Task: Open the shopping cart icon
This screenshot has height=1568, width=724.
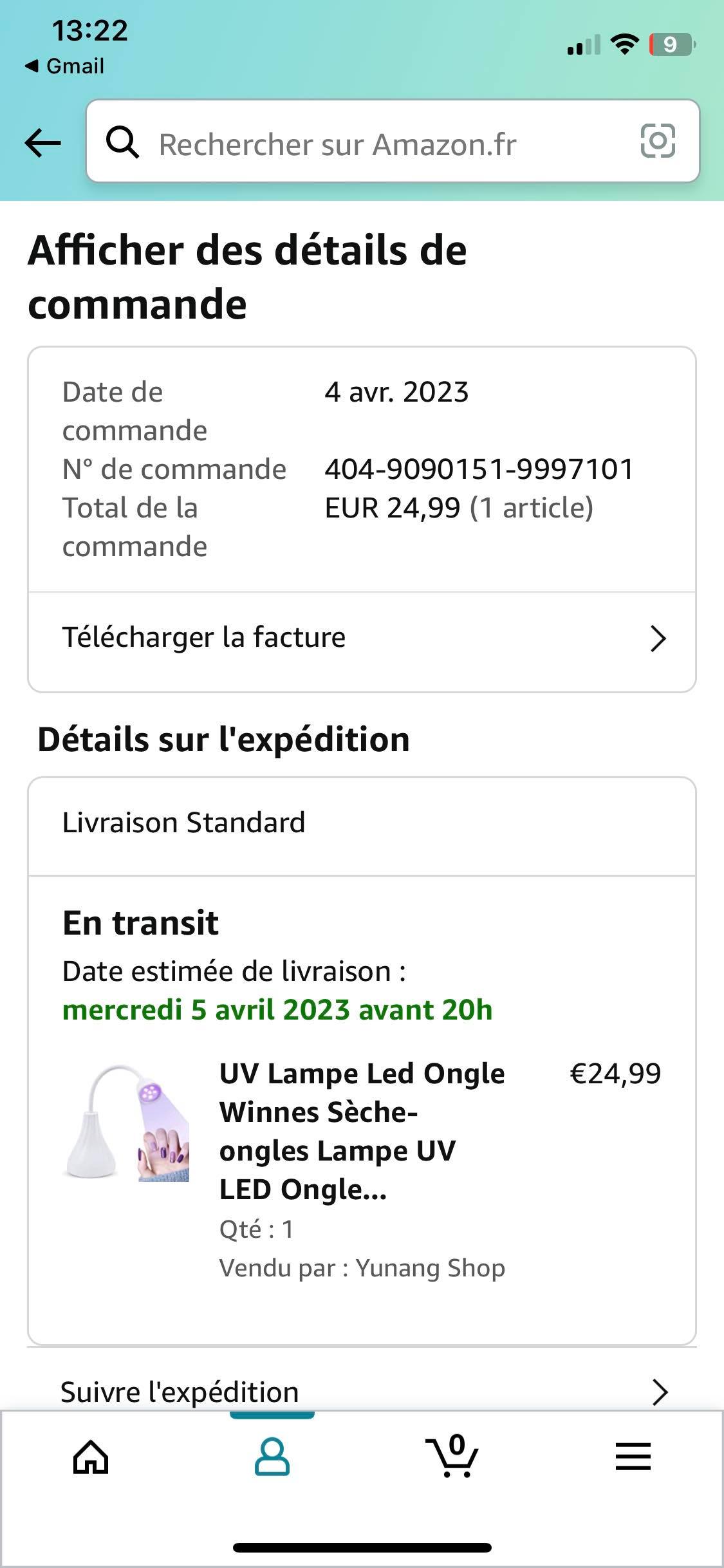Action: [452, 1457]
